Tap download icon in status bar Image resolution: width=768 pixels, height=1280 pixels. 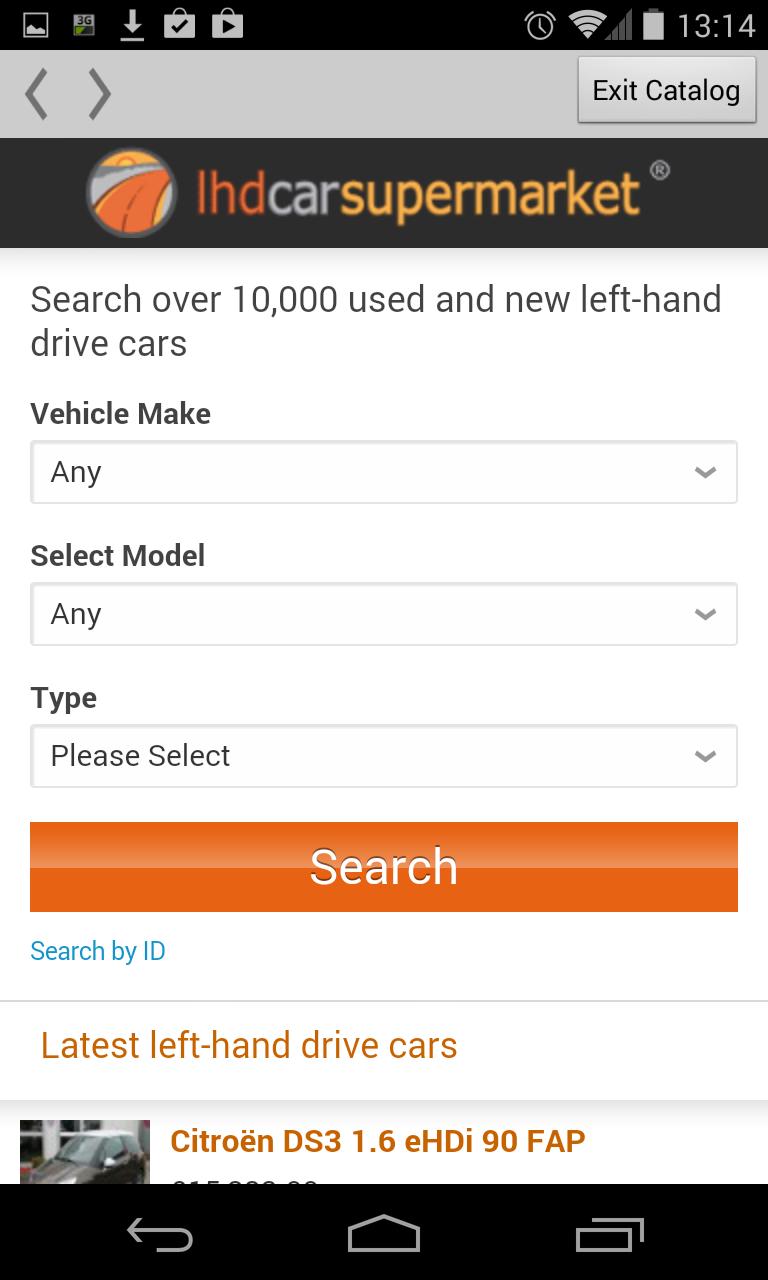pos(132,24)
